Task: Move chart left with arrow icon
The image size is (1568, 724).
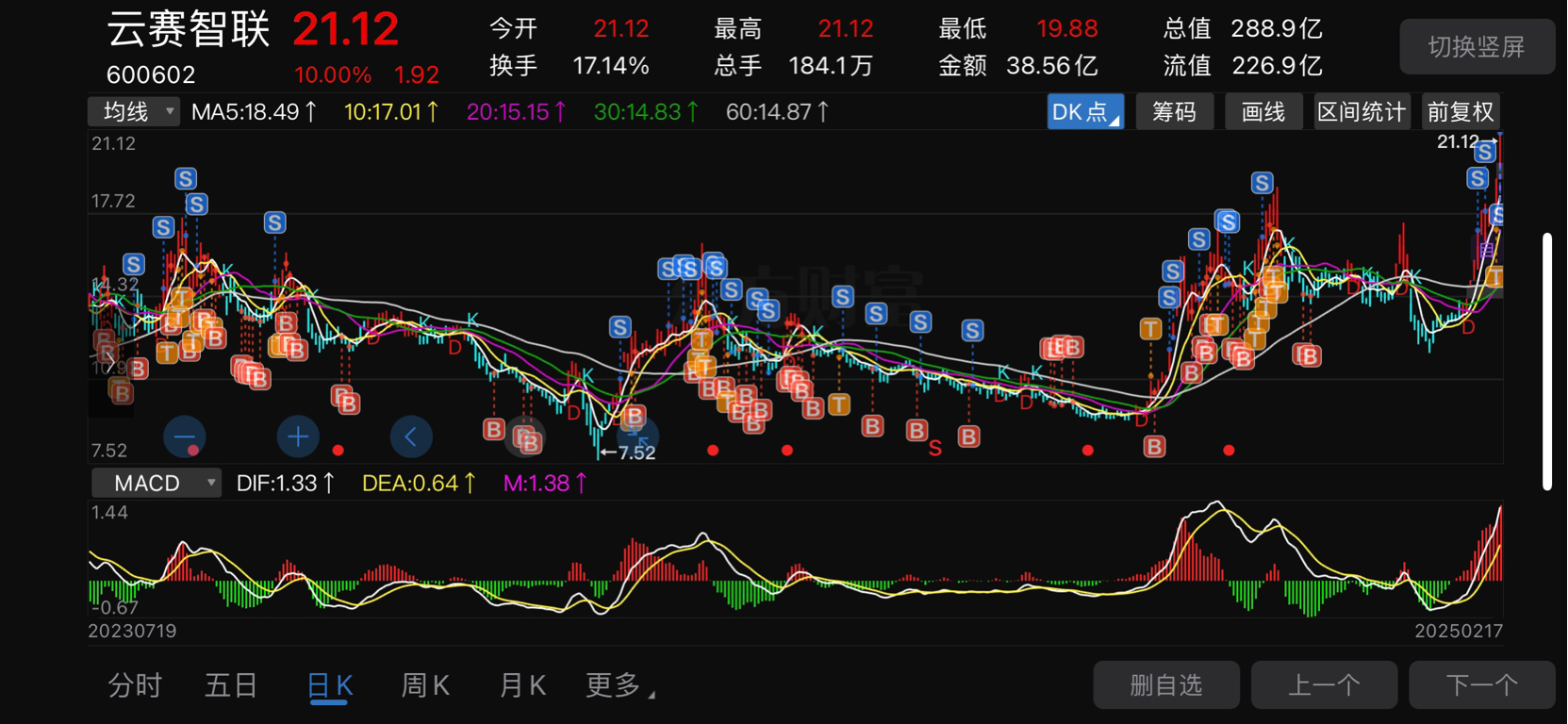Action: coord(411,436)
